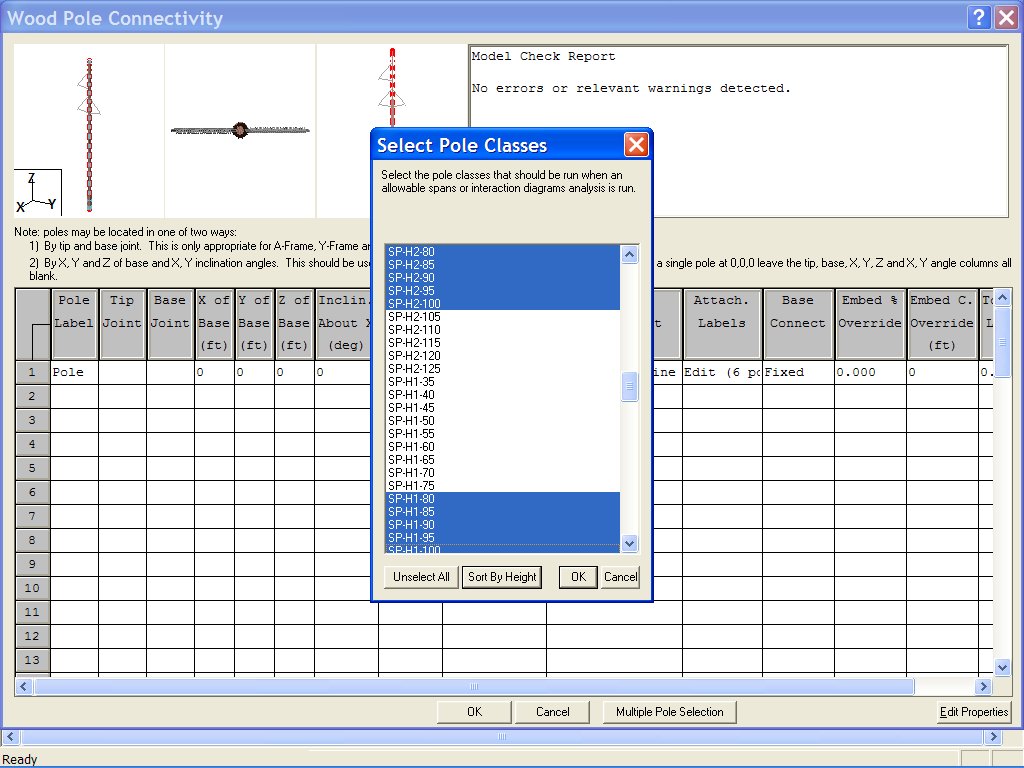
Task: Click the top-down crossarm view preview
Action: click(x=240, y=130)
